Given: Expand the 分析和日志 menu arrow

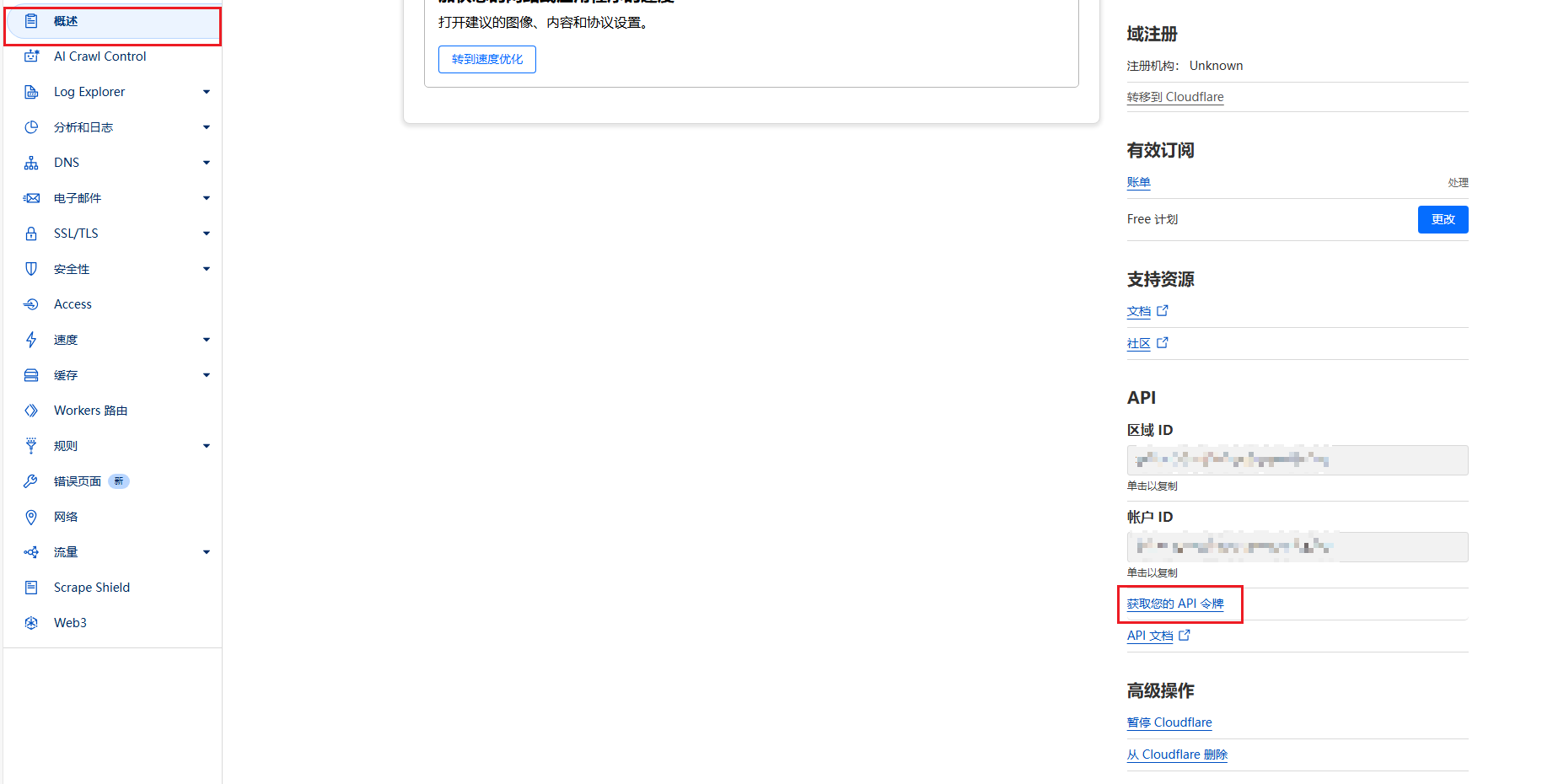Looking at the screenshot, I should [x=207, y=127].
